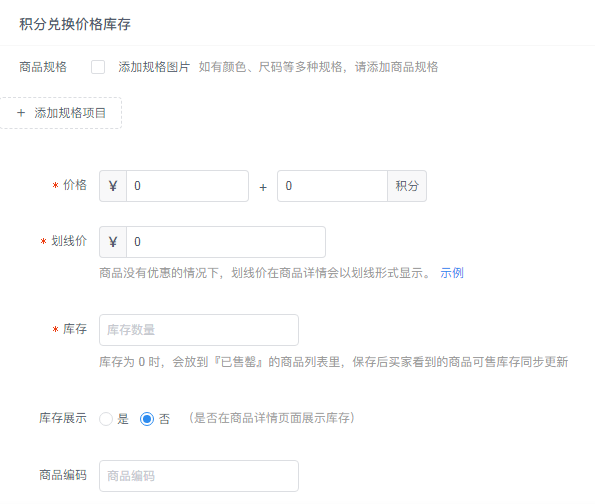Focus the 价格 yuan amount field
This screenshot has height=504, width=595.
coord(187,186)
